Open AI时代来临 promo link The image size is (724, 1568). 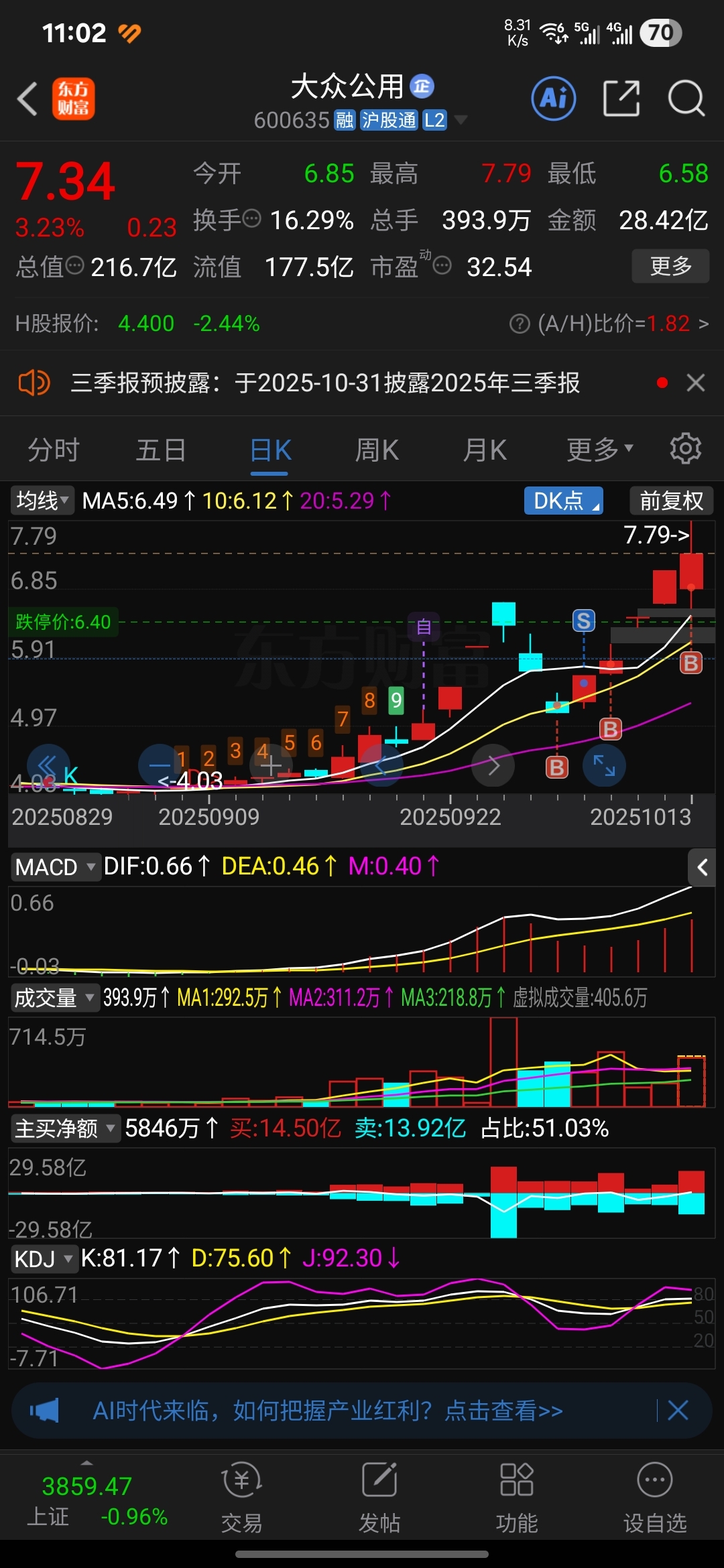pyautogui.click(x=328, y=1411)
